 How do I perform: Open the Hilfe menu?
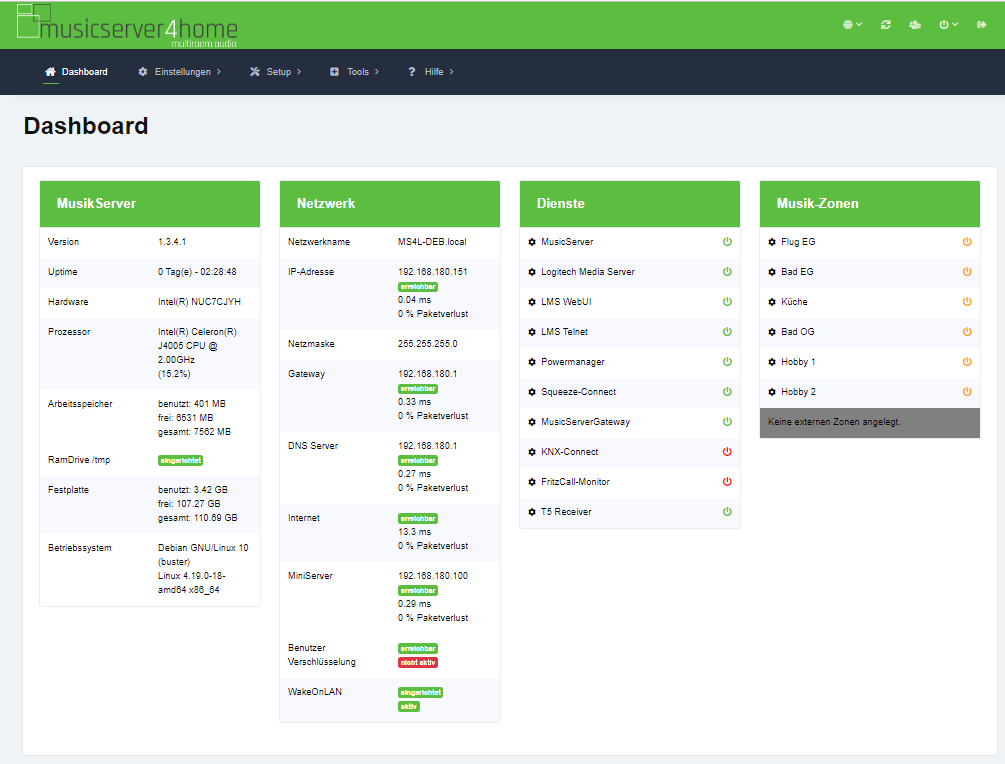coord(431,72)
